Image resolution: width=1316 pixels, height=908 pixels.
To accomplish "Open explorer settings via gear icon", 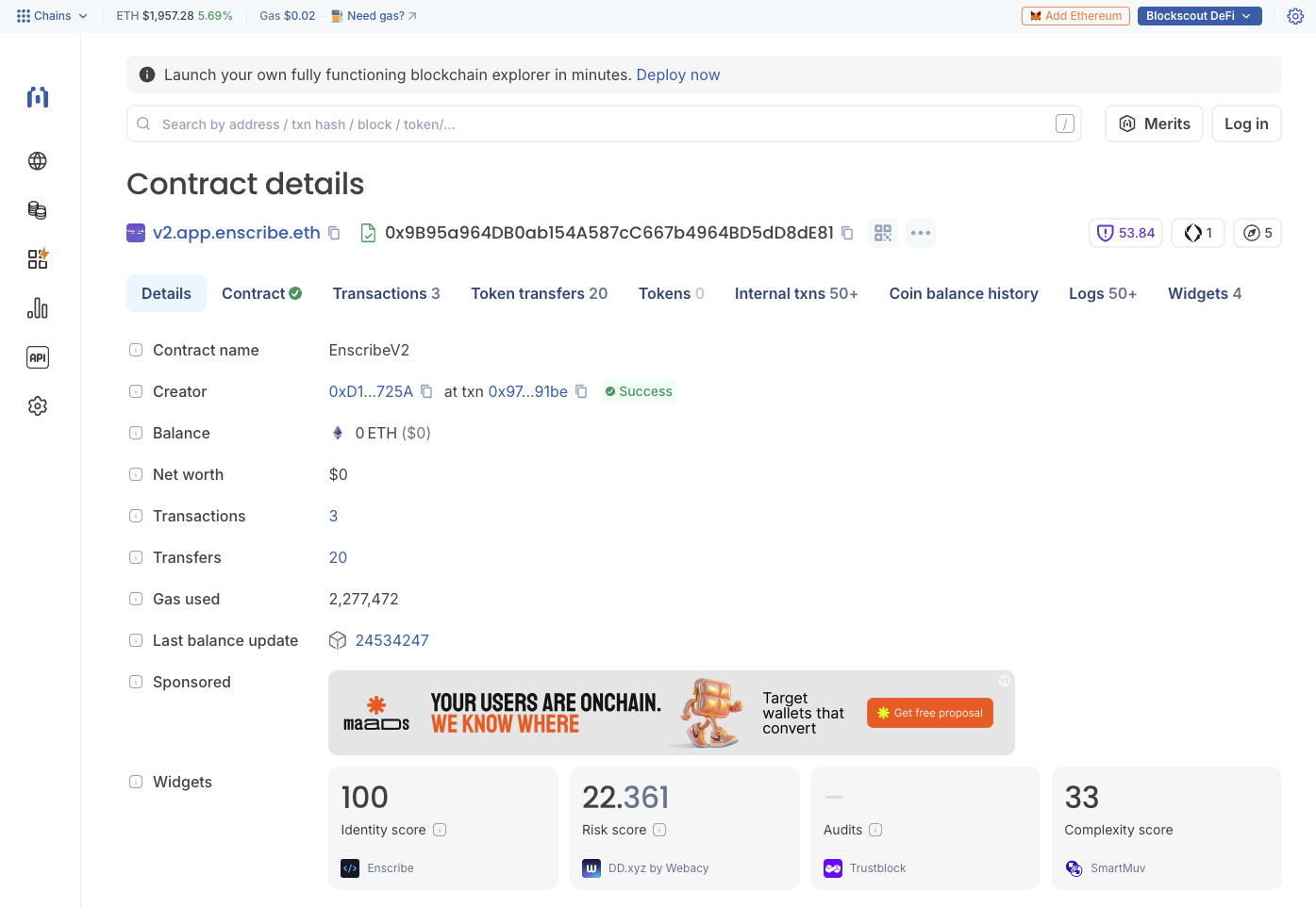I will point(1295,15).
